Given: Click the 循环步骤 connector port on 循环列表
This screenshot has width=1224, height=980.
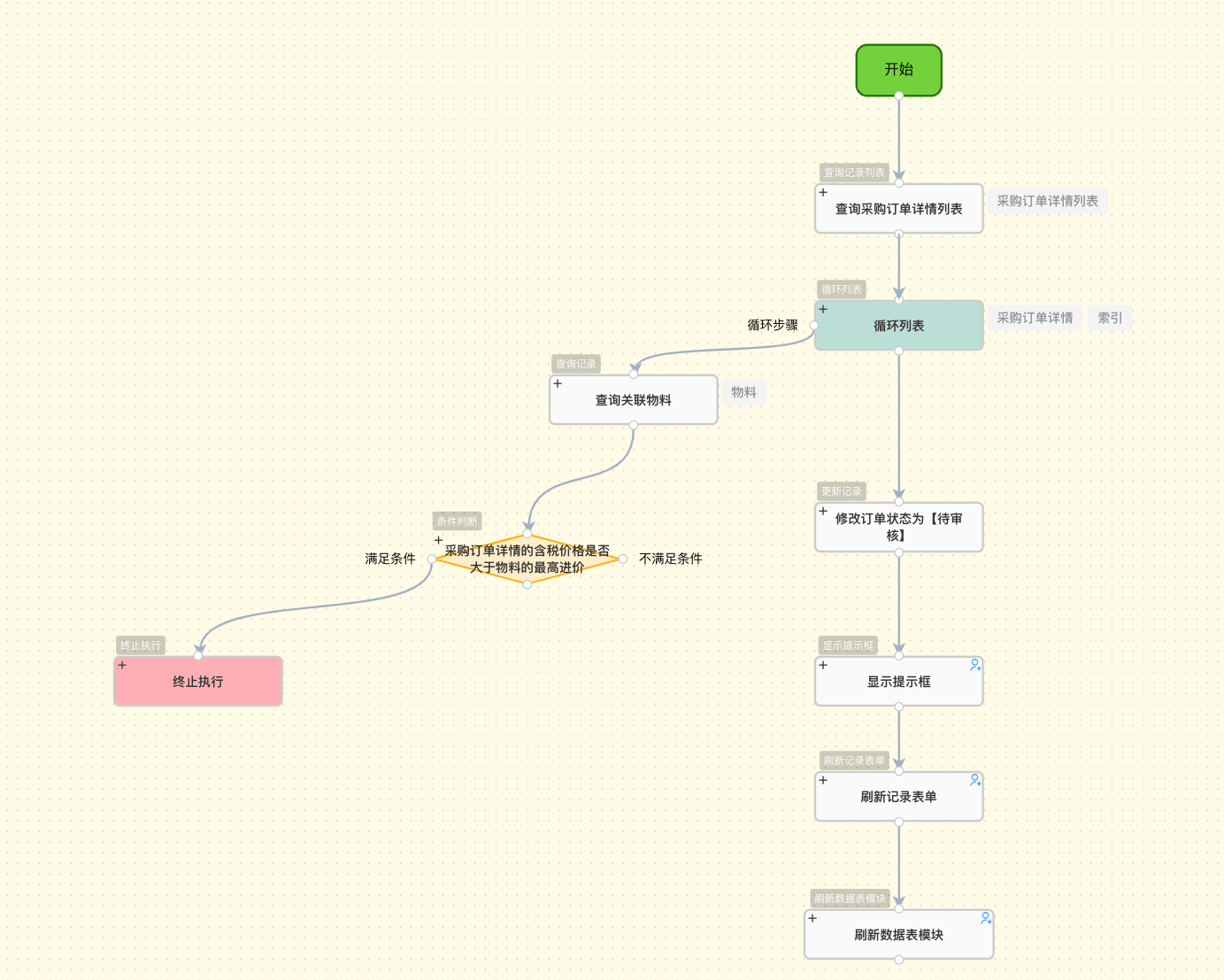Looking at the screenshot, I should [x=814, y=326].
